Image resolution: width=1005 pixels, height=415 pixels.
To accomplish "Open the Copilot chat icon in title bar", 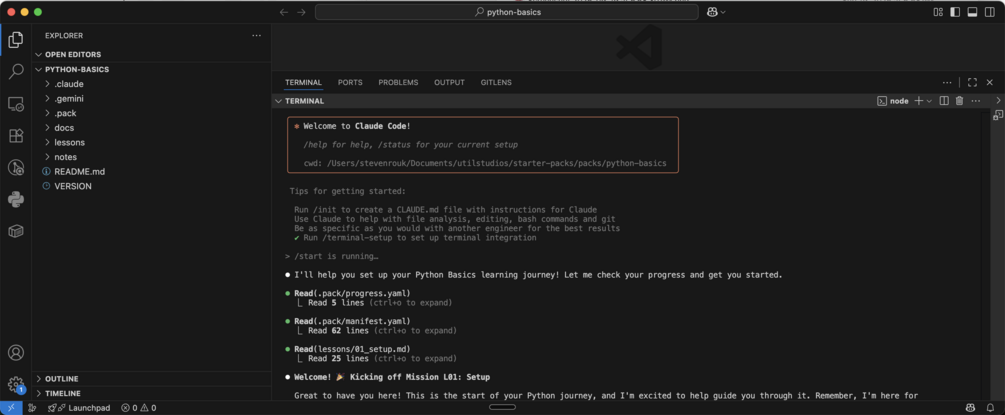I will (x=711, y=12).
